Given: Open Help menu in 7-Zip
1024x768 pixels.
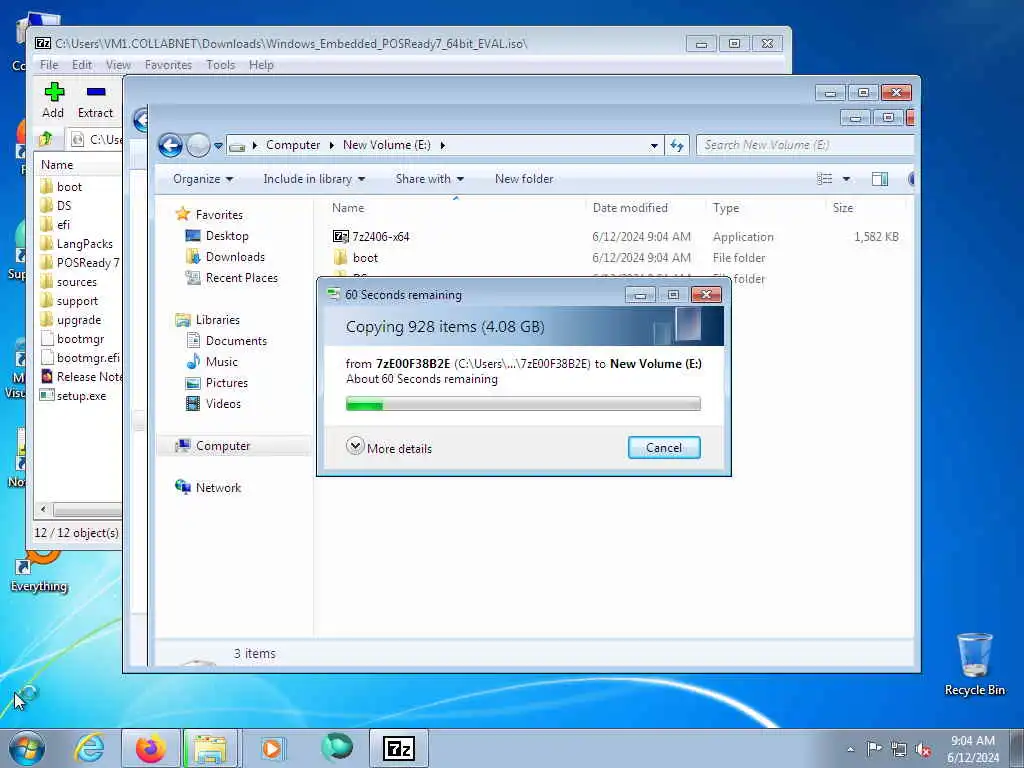Looking at the screenshot, I should pos(261,65).
